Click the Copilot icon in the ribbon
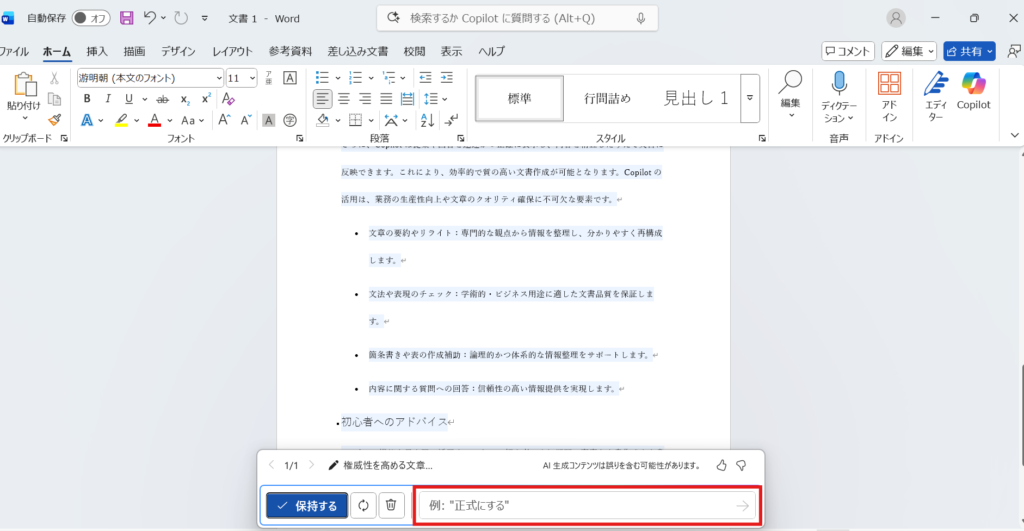Viewport: 1024px width, 531px height. click(973, 88)
